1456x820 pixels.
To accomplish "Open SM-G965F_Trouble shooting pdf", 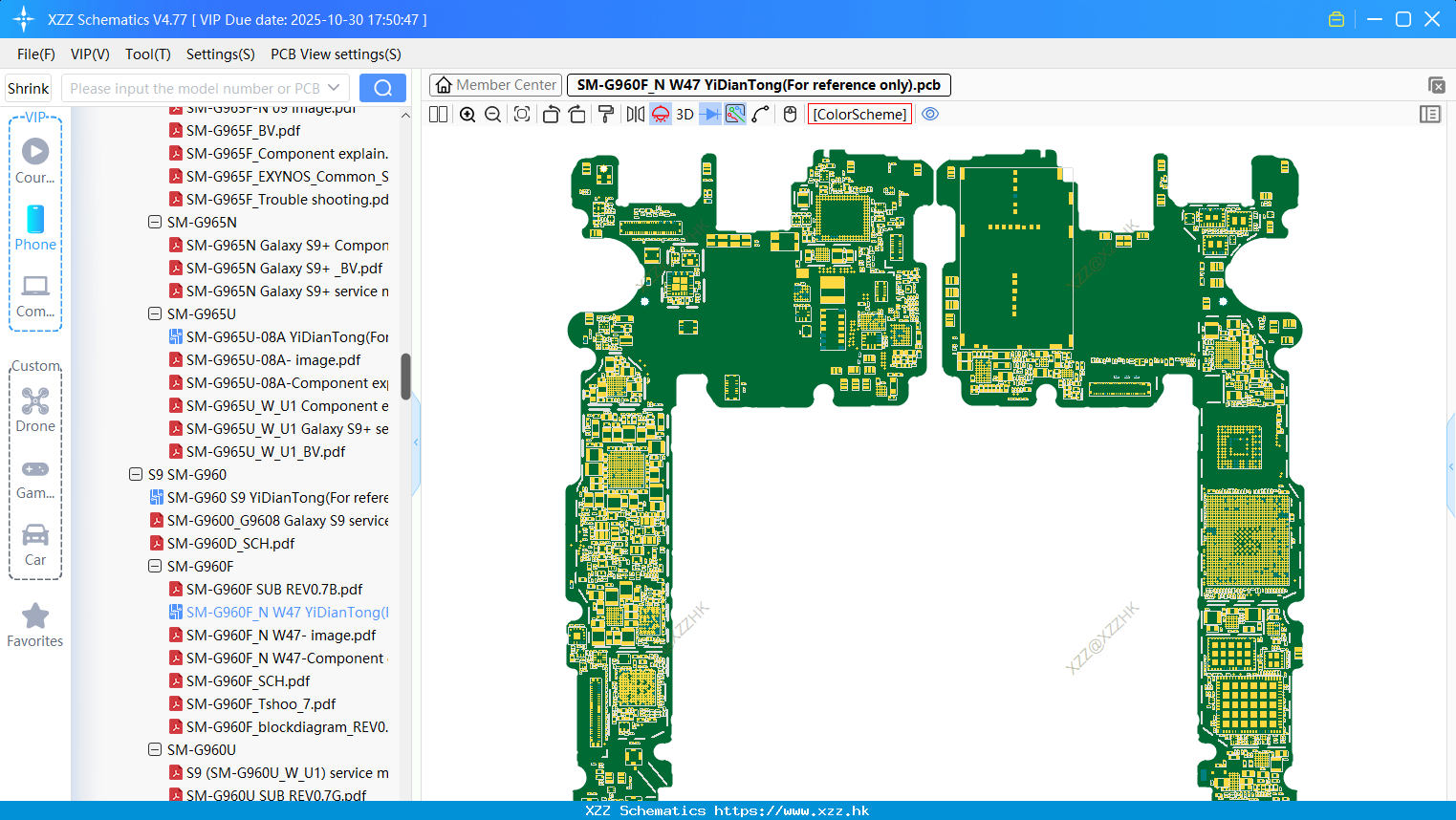I will click(x=287, y=199).
